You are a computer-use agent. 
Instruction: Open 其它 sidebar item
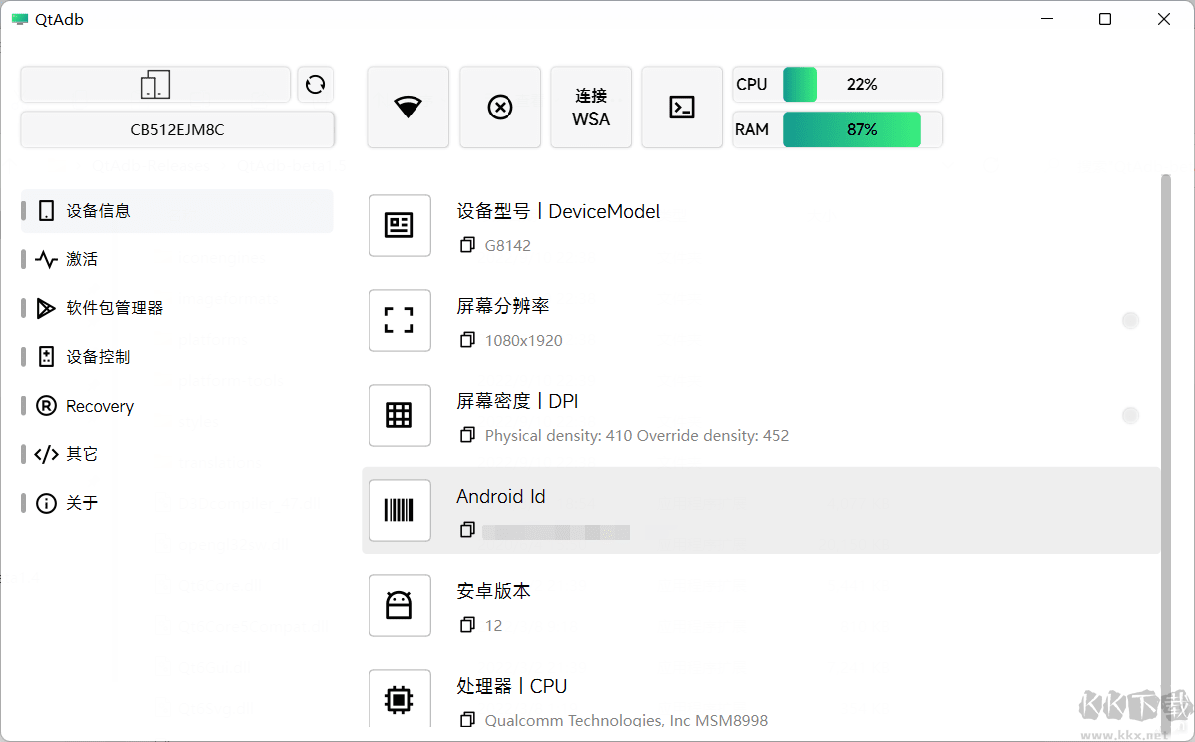(177, 454)
